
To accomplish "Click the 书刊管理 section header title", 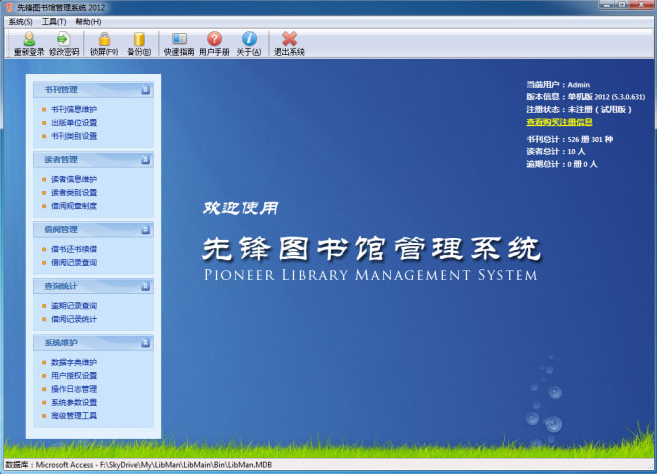I will pyautogui.click(x=61, y=90).
